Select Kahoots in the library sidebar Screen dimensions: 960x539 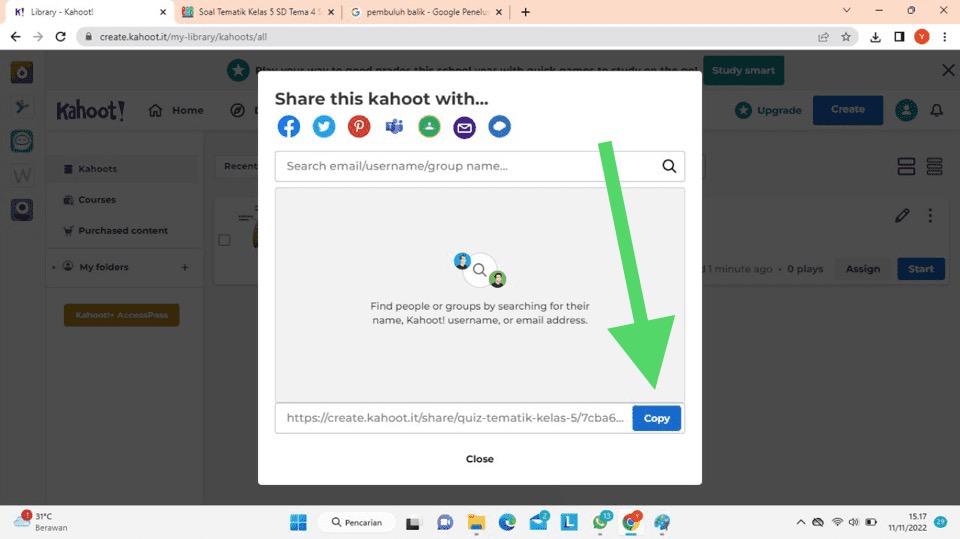122,169
